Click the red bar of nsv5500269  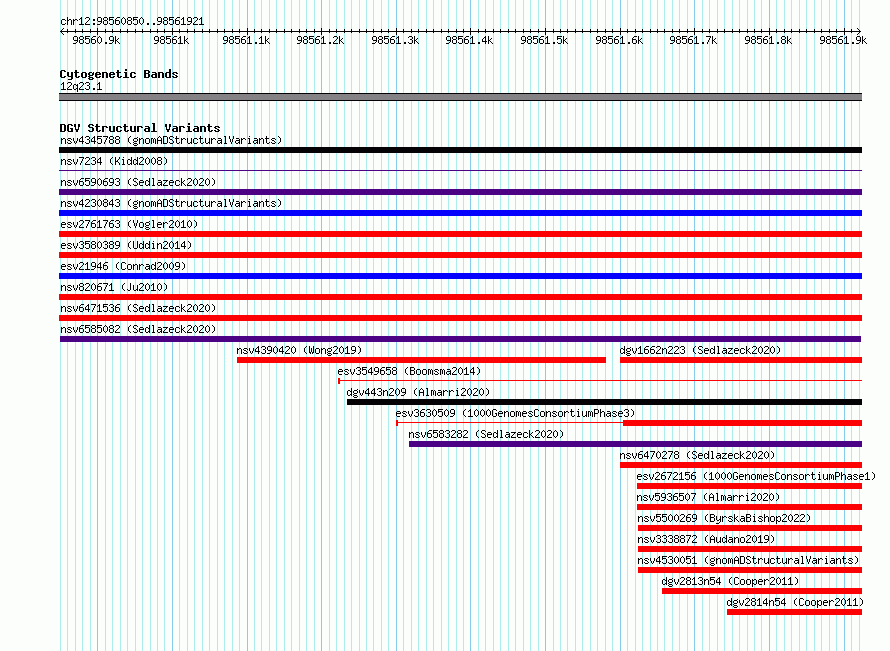click(750, 528)
